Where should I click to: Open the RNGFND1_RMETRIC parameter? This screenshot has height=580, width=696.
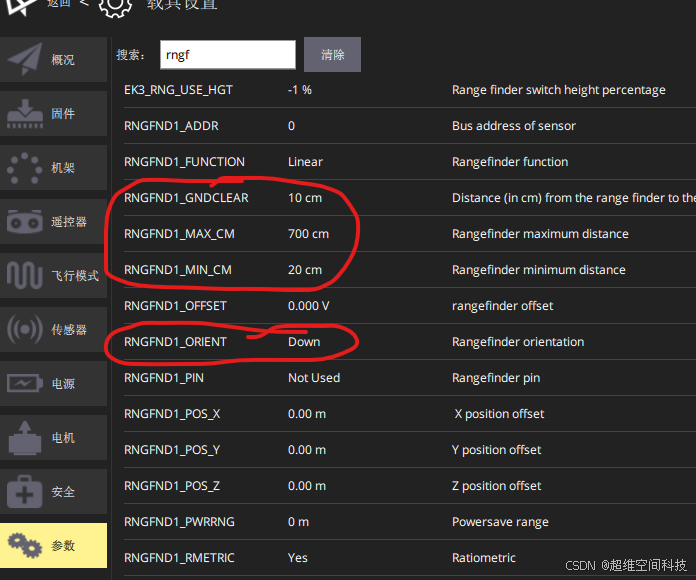[x=179, y=558]
